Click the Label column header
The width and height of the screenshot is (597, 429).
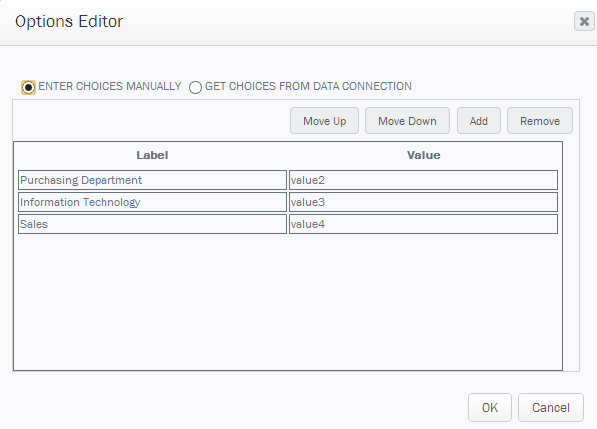pyautogui.click(x=152, y=155)
